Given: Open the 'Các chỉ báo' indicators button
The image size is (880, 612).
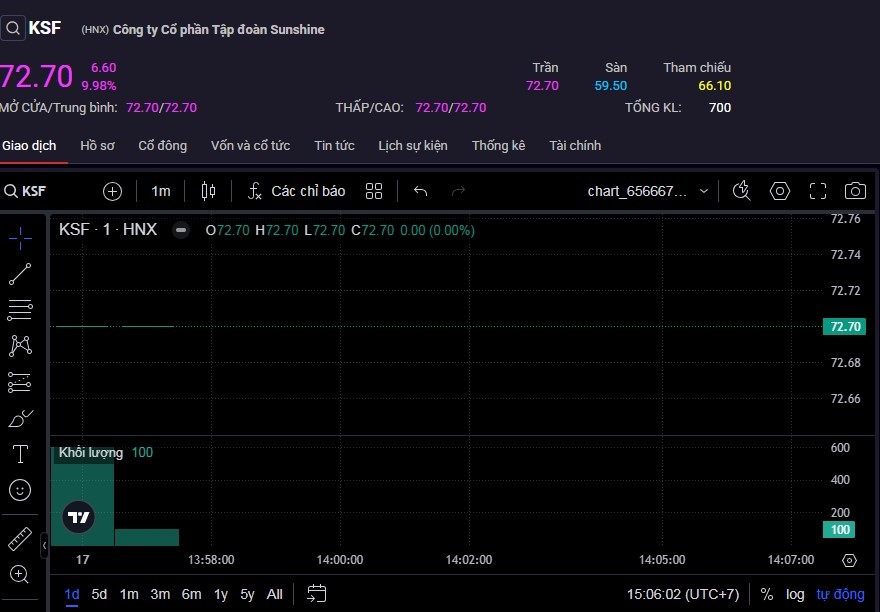Looking at the screenshot, I should (x=296, y=191).
